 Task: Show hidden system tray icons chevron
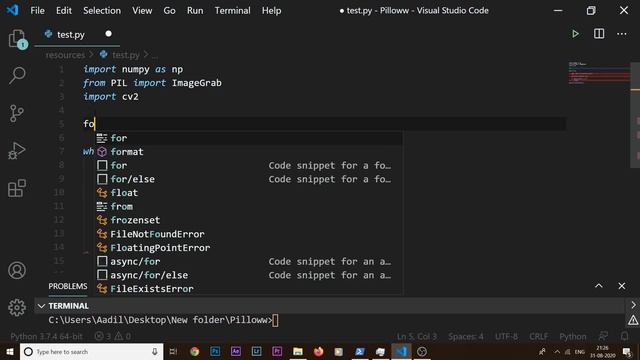[557, 351]
